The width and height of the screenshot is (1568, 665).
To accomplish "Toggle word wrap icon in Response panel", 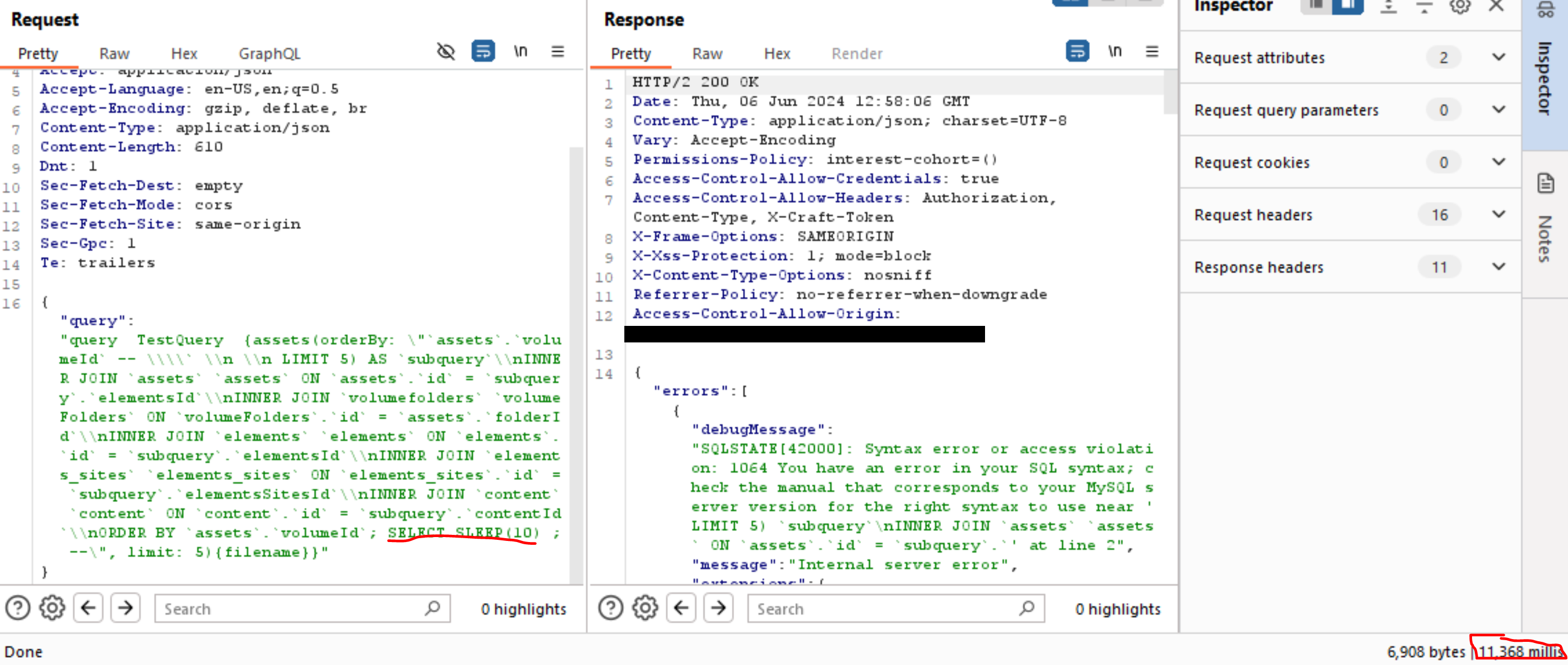I will click(x=1077, y=52).
